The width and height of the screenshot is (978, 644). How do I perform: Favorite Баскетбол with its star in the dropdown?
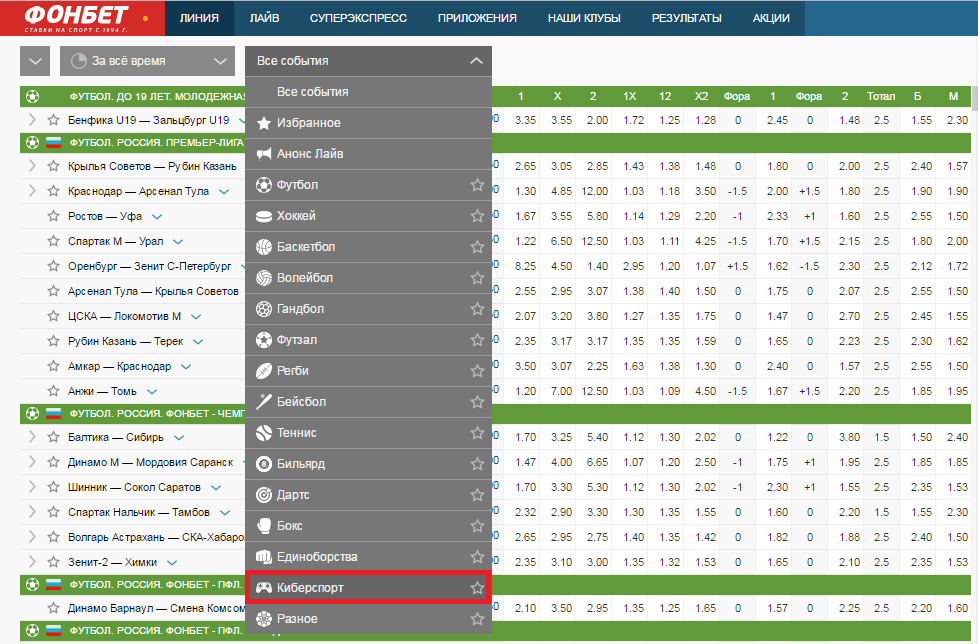tap(477, 247)
